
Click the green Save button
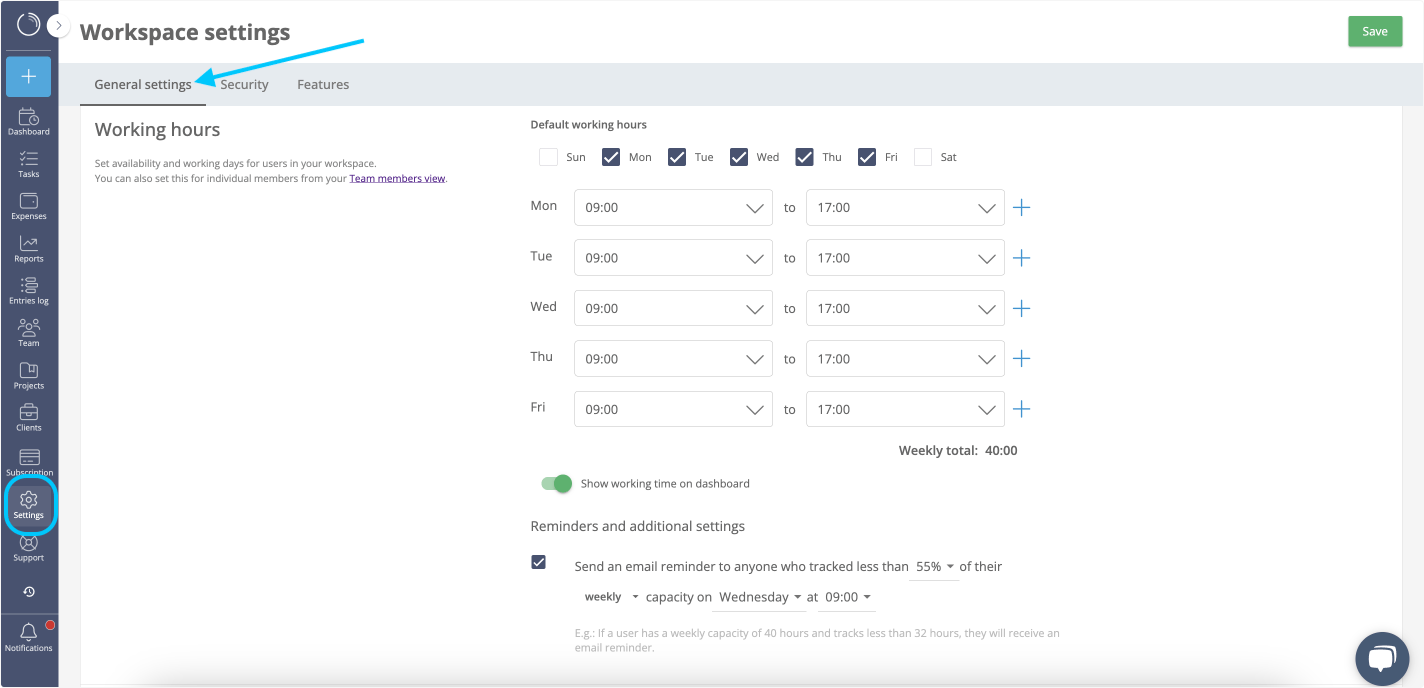pyautogui.click(x=1375, y=31)
